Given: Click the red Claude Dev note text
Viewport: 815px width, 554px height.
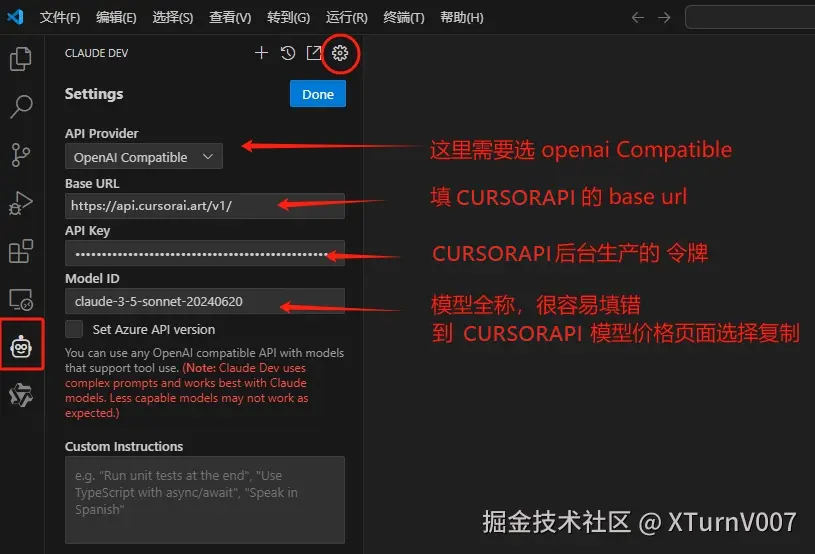Looking at the screenshot, I should [187, 390].
